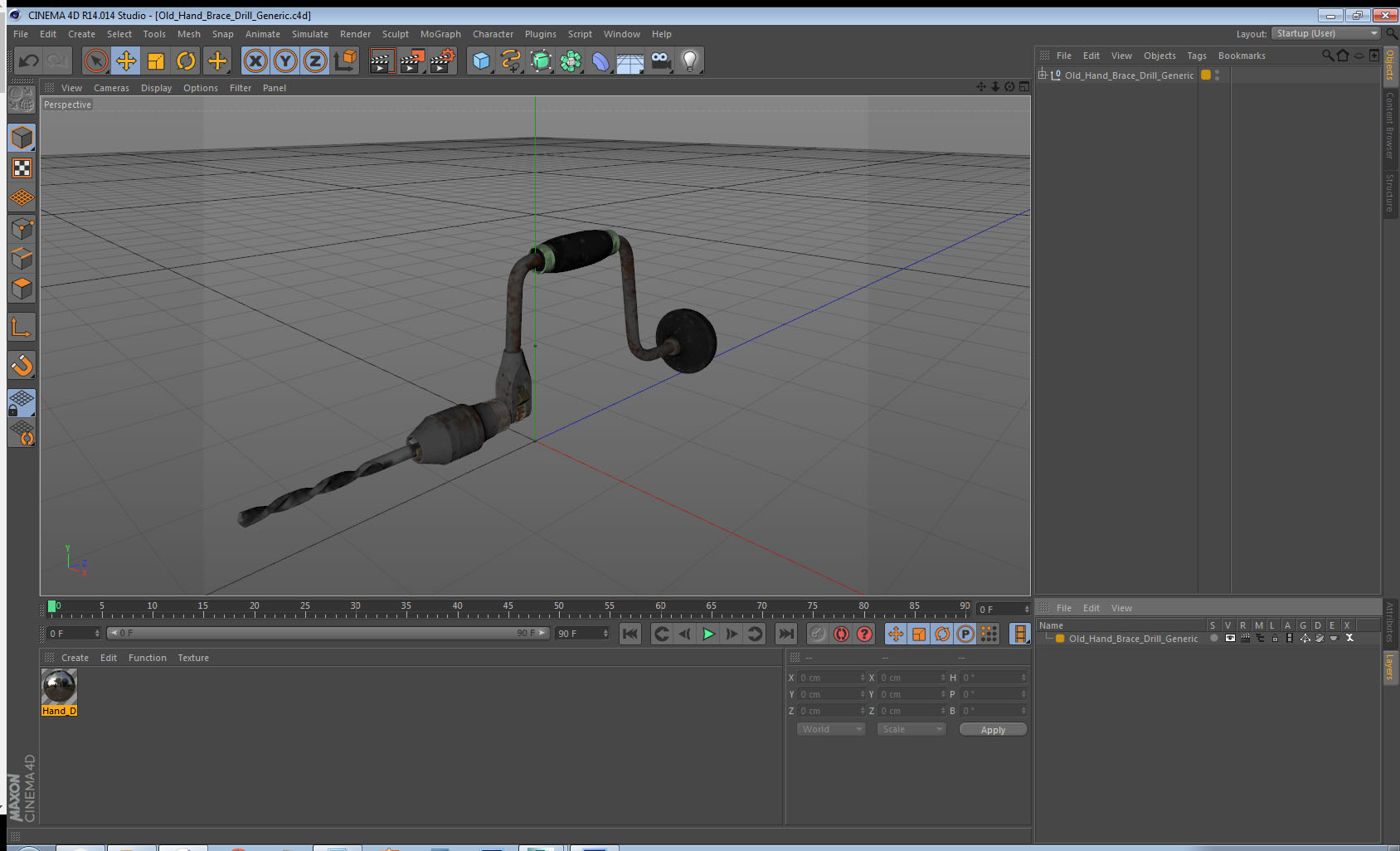This screenshot has height=851, width=1400.
Task: Open the Sculpt menu
Action: [x=396, y=34]
